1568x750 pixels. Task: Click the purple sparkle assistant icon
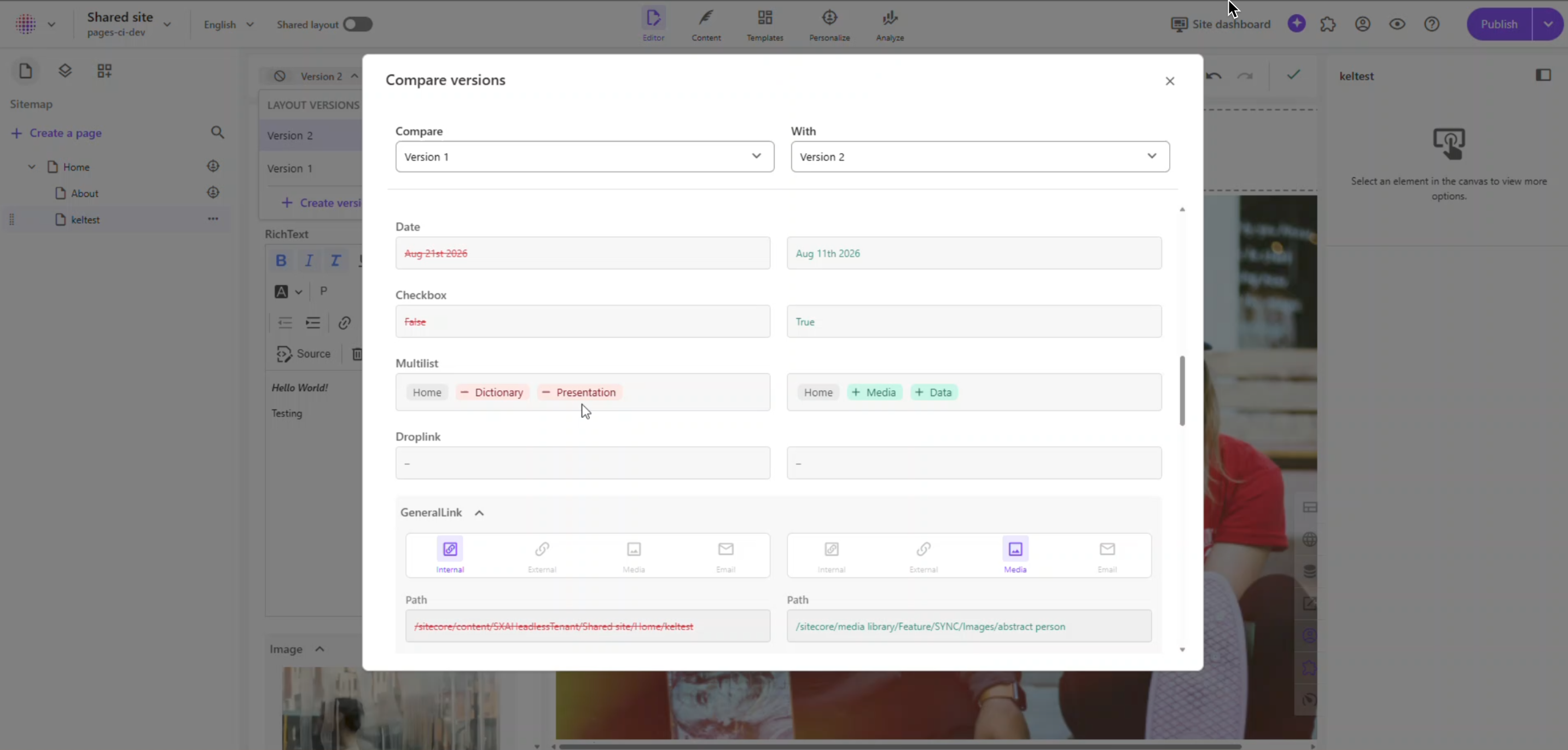[1297, 24]
